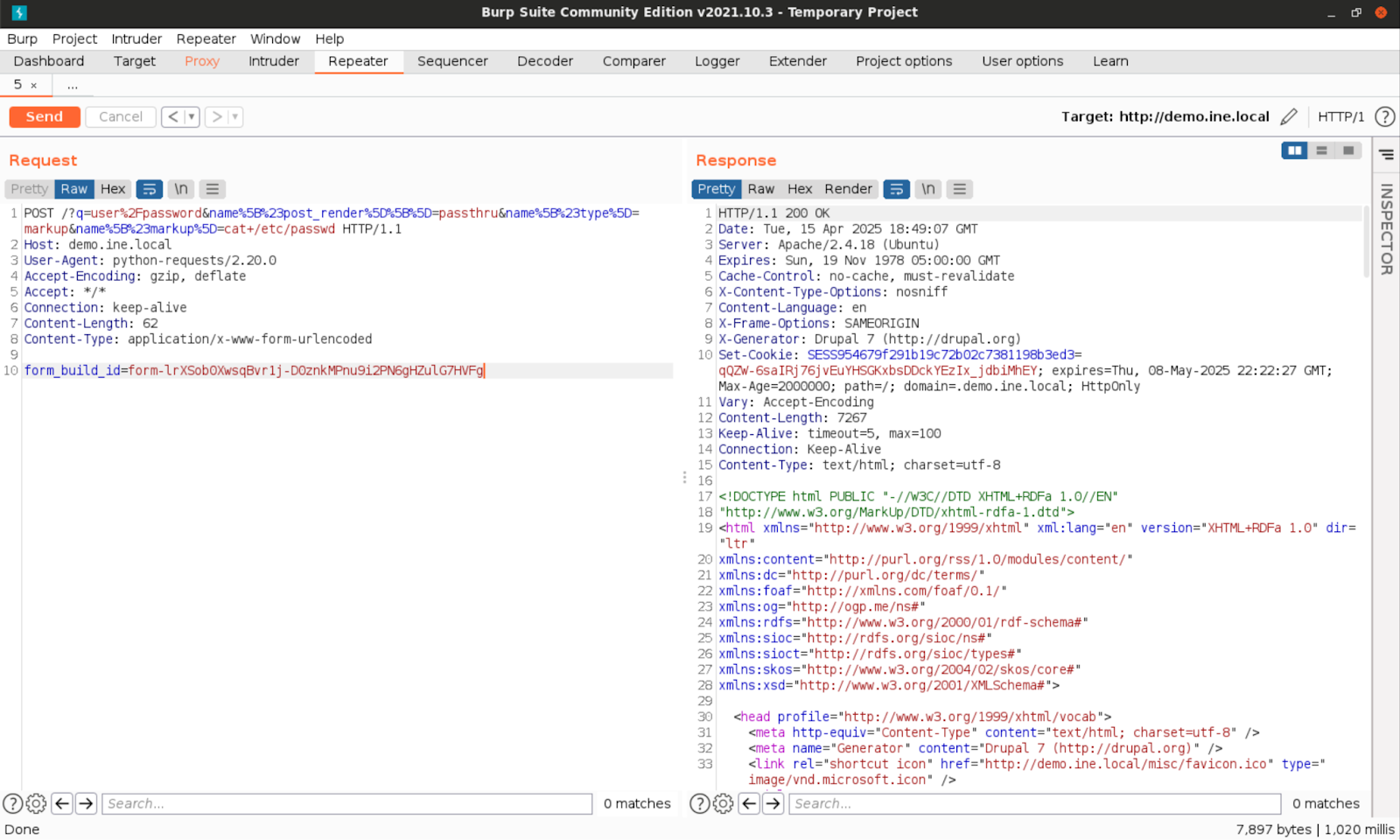Click the pane splitter handle dots
1400x840 pixels.
click(x=684, y=477)
